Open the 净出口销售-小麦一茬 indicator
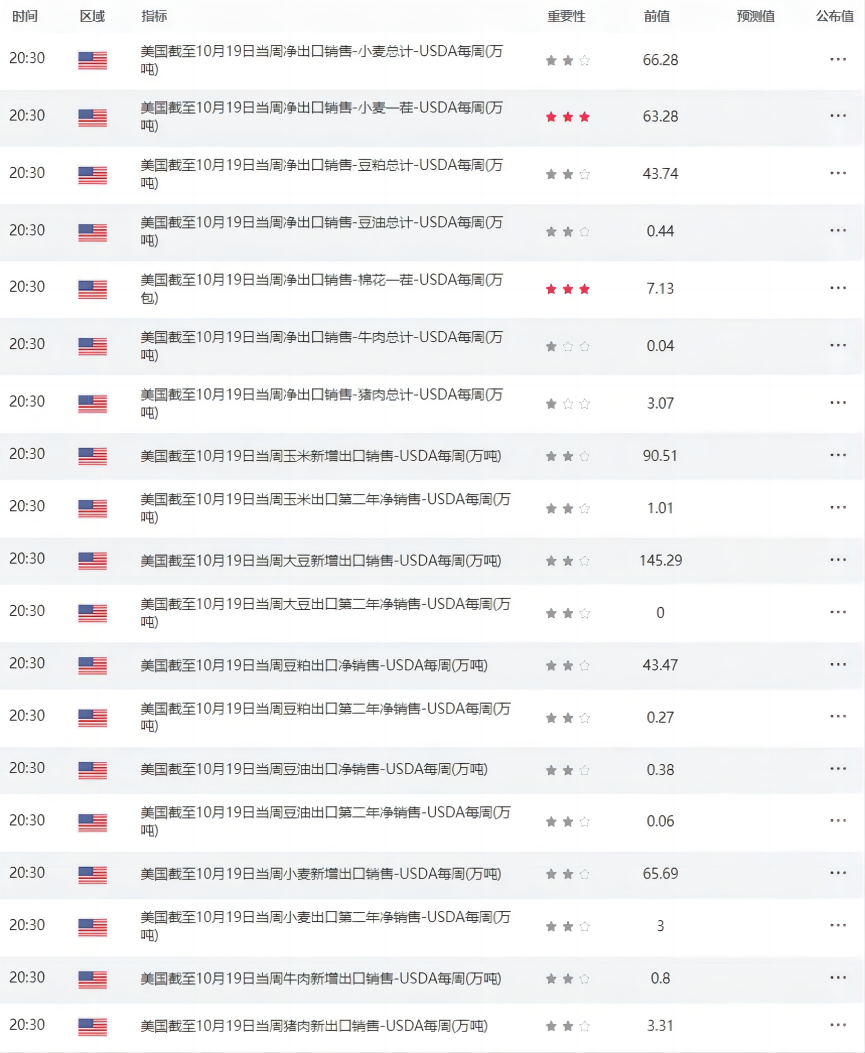 point(322,116)
